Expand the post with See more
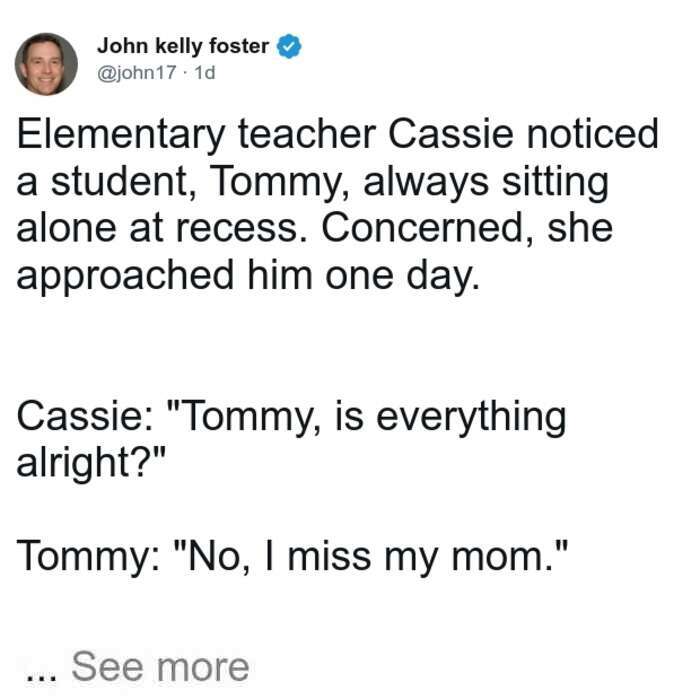Viewport: 700px width, 700px height. pos(160,667)
